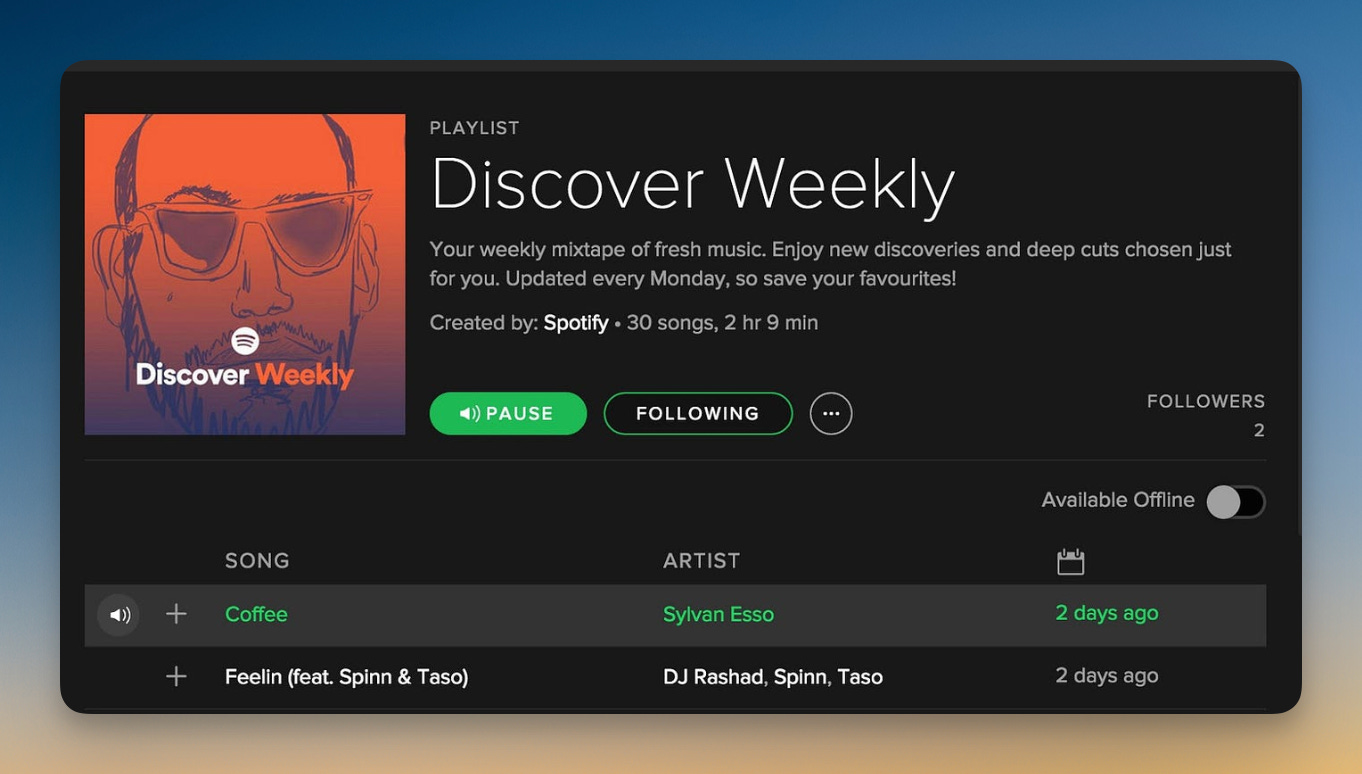The height and width of the screenshot is (774, 1362).
Task: Sort tracks by the ARTIST column header
Action: pos(702,561)
